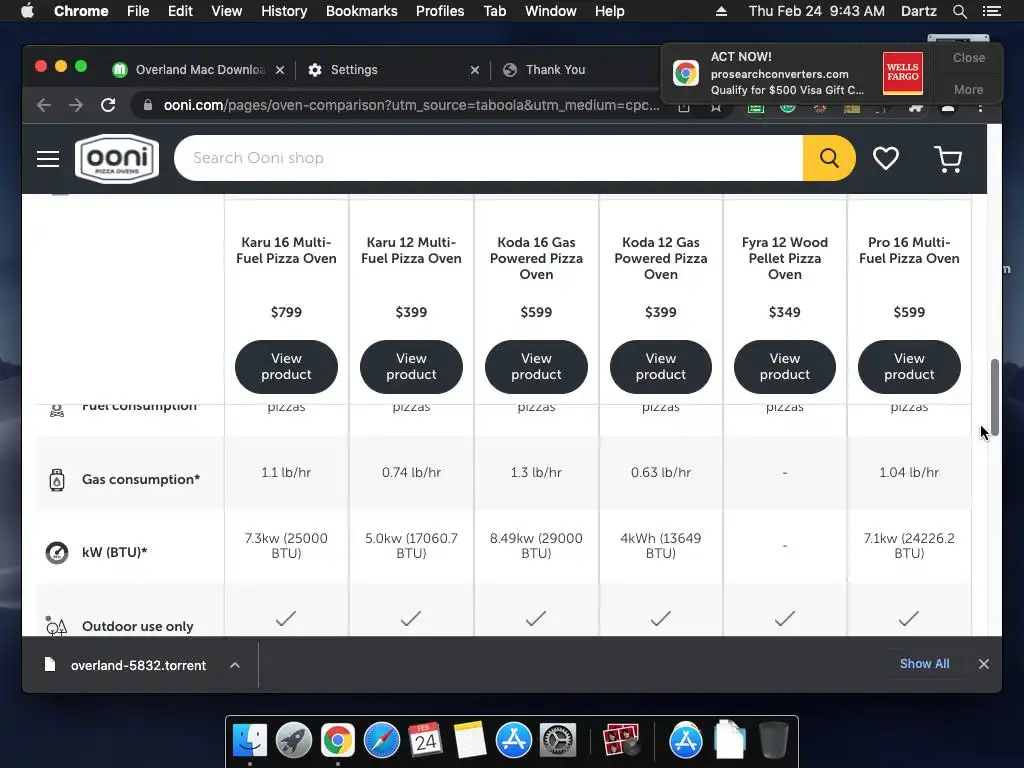Open the Bookmarks menu
The width and height of the screenshot is (1024, 768).
(362, 11)
